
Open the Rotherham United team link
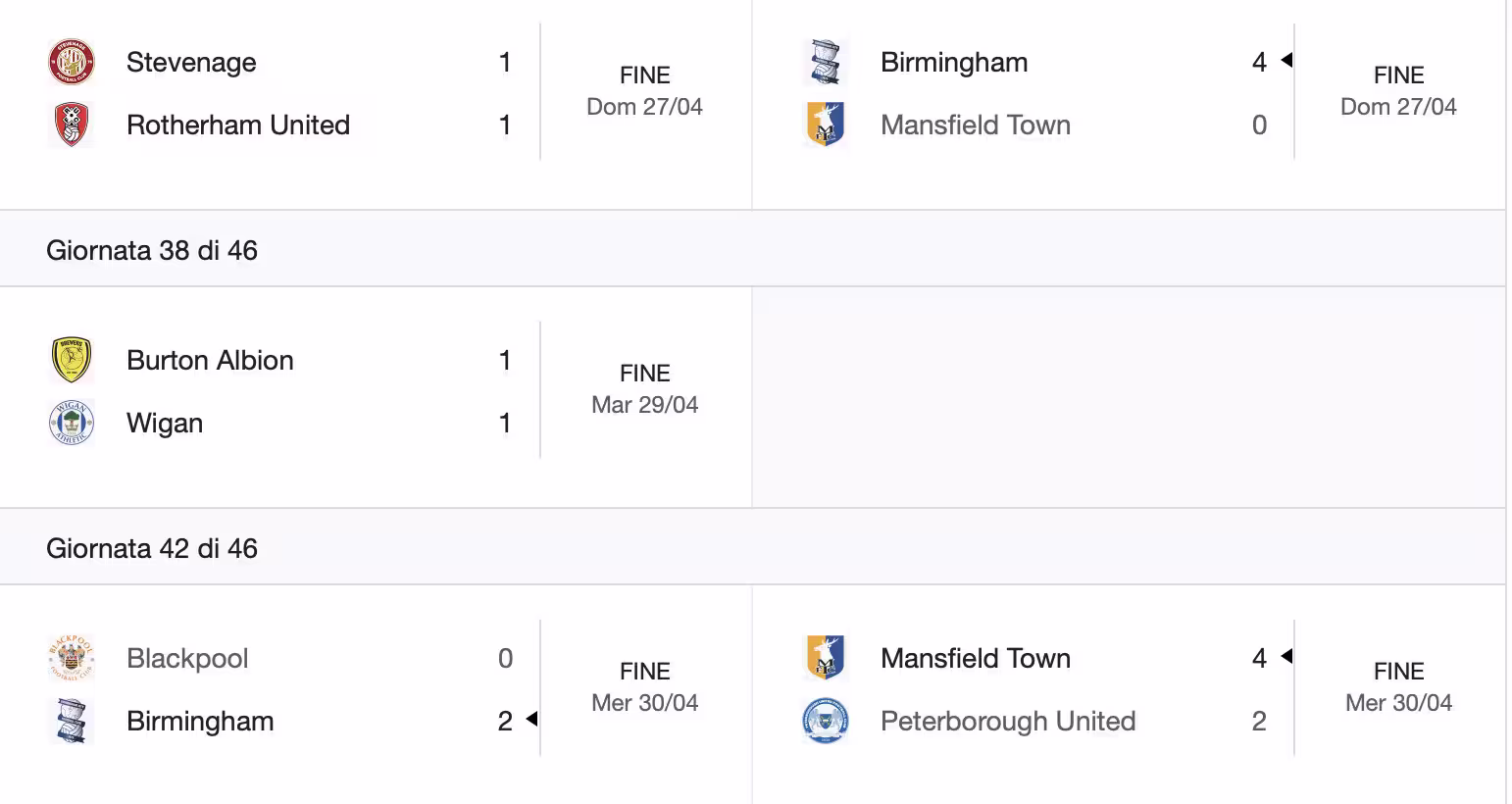pyautogui.click(x=238, y=125)
